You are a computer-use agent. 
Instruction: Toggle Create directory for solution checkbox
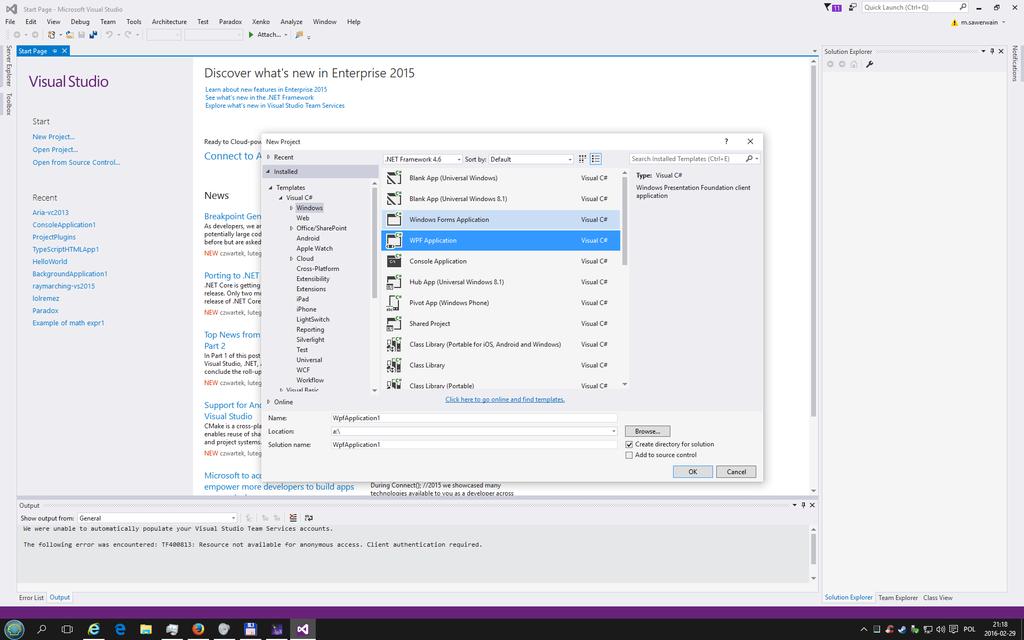click(x=629, y=444)
